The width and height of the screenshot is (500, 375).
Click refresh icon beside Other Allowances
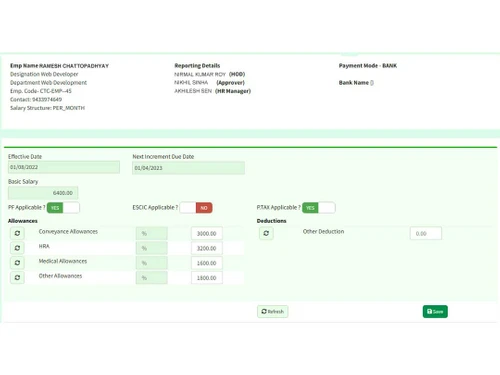(x=17, y=277)
